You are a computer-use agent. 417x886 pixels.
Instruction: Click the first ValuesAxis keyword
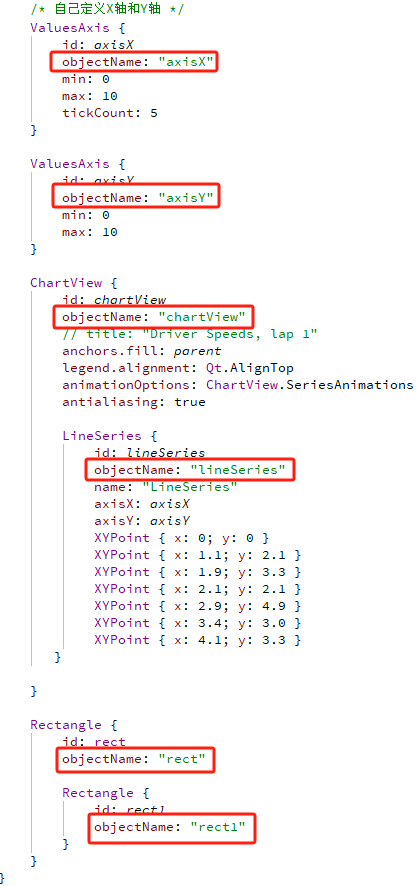coord(70,28)
